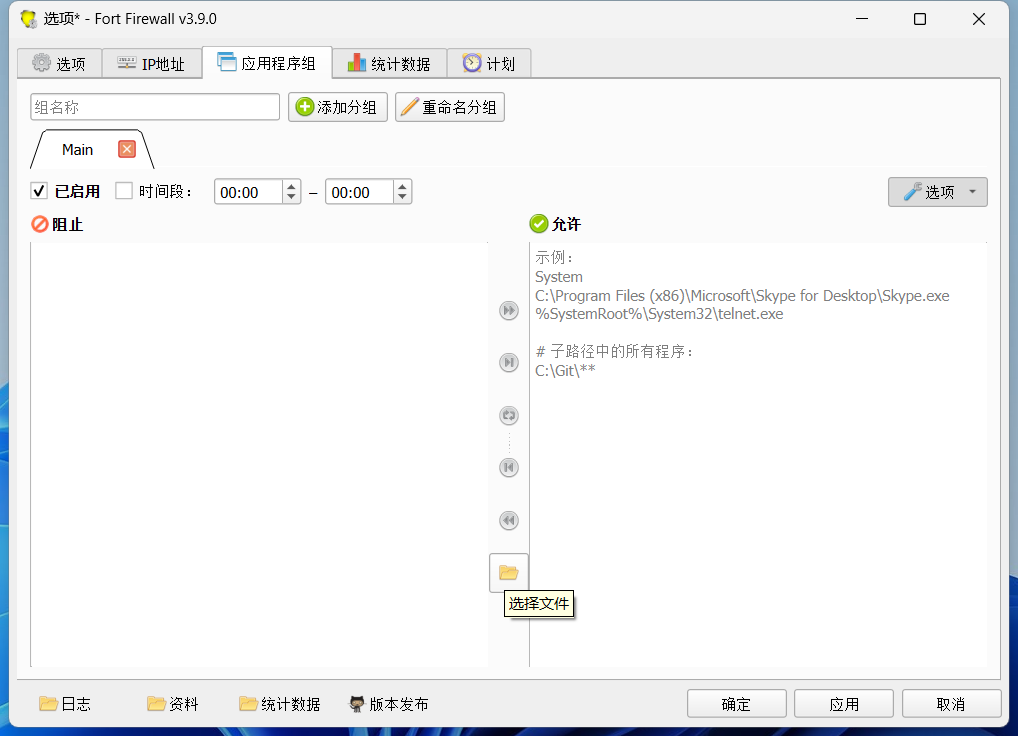Close the Fort Firewall window
The height and width of the screenshot is (736, 1018).
tap(978, 19)
